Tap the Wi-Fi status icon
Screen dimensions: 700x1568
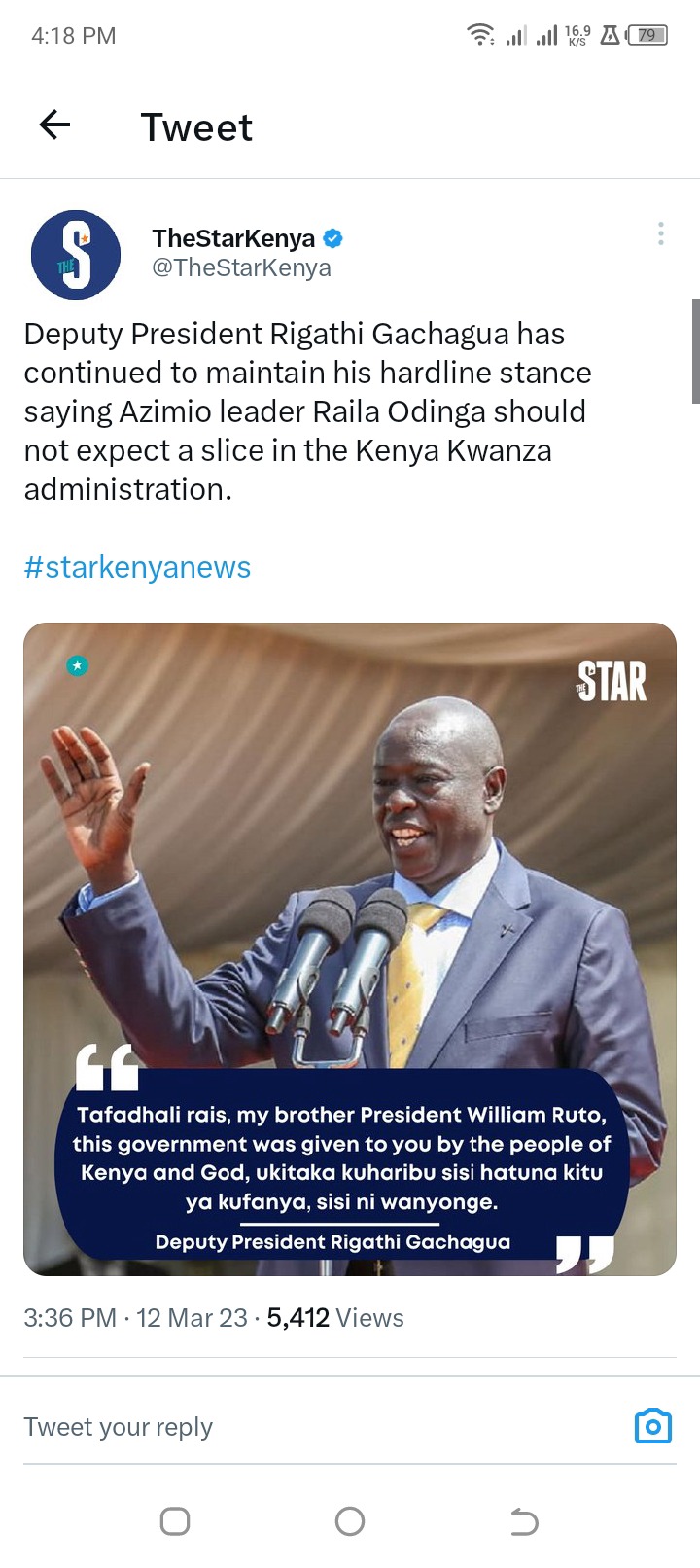point(480,36)
